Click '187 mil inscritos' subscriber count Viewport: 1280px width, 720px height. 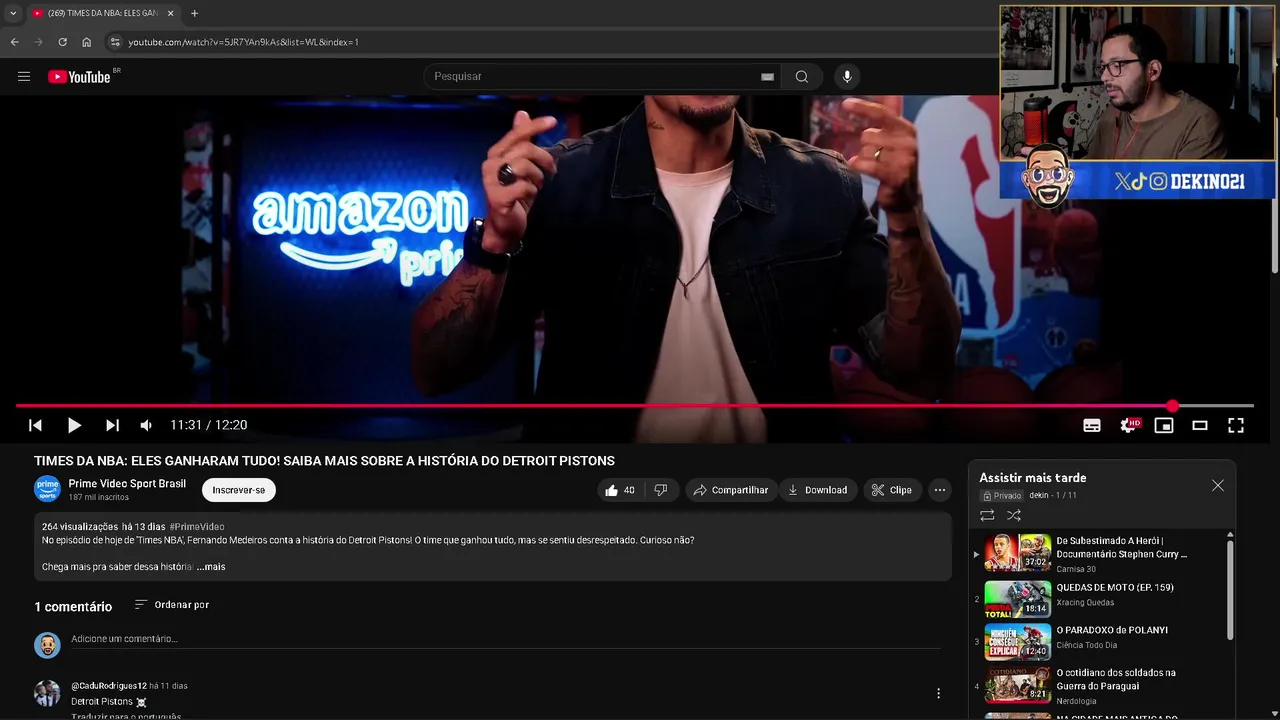point(98,497)
